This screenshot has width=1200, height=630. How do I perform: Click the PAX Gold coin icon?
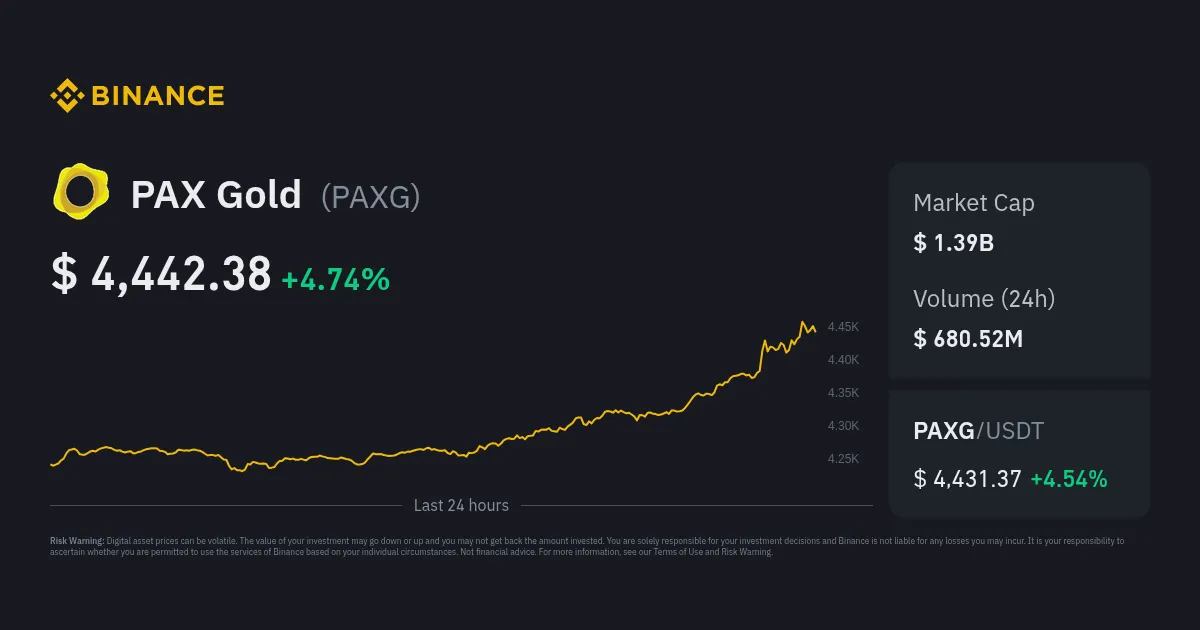pyautogui.click(x=81, y=190)
